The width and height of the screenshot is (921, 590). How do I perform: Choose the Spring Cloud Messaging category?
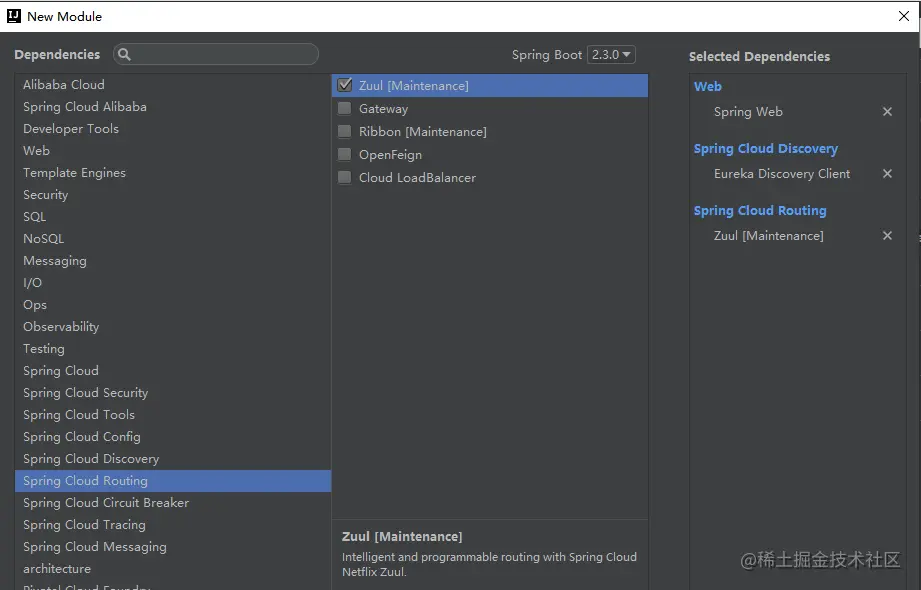(x=173, y=547)
